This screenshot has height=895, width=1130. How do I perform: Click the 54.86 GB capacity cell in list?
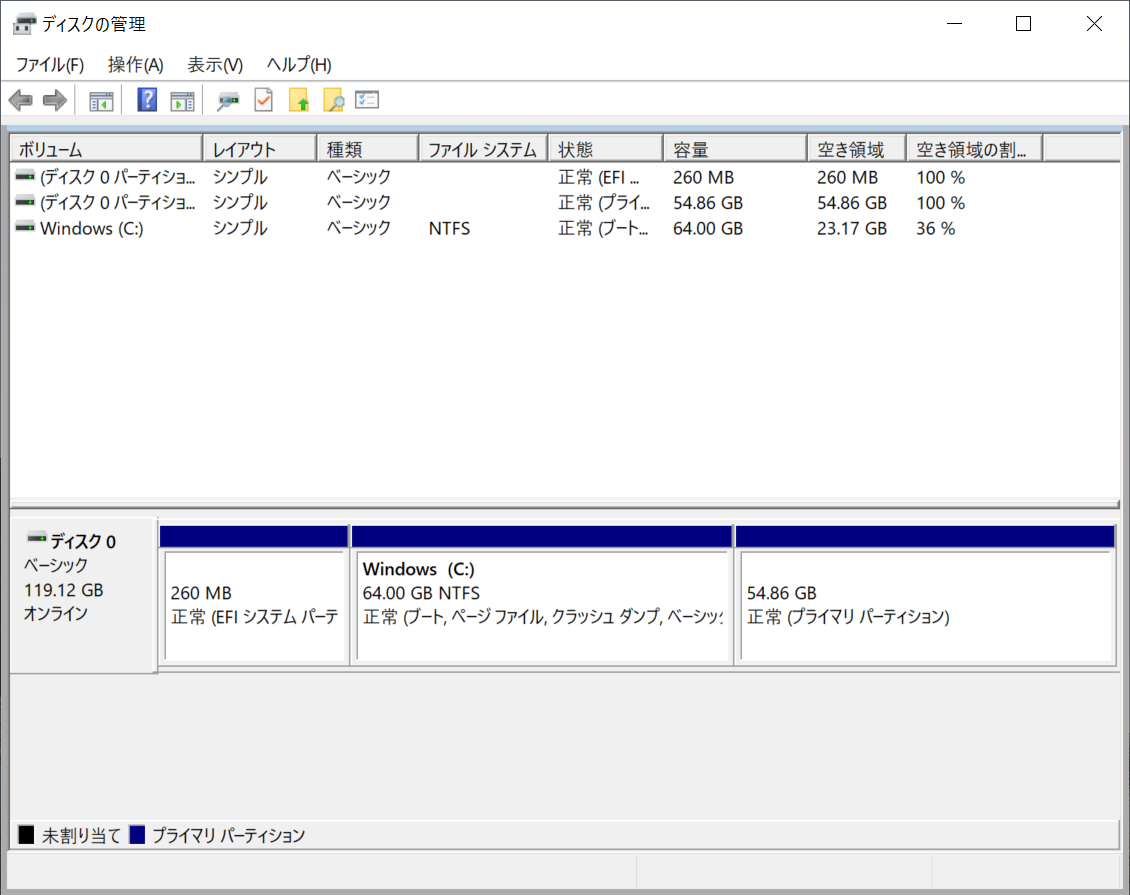708,203
